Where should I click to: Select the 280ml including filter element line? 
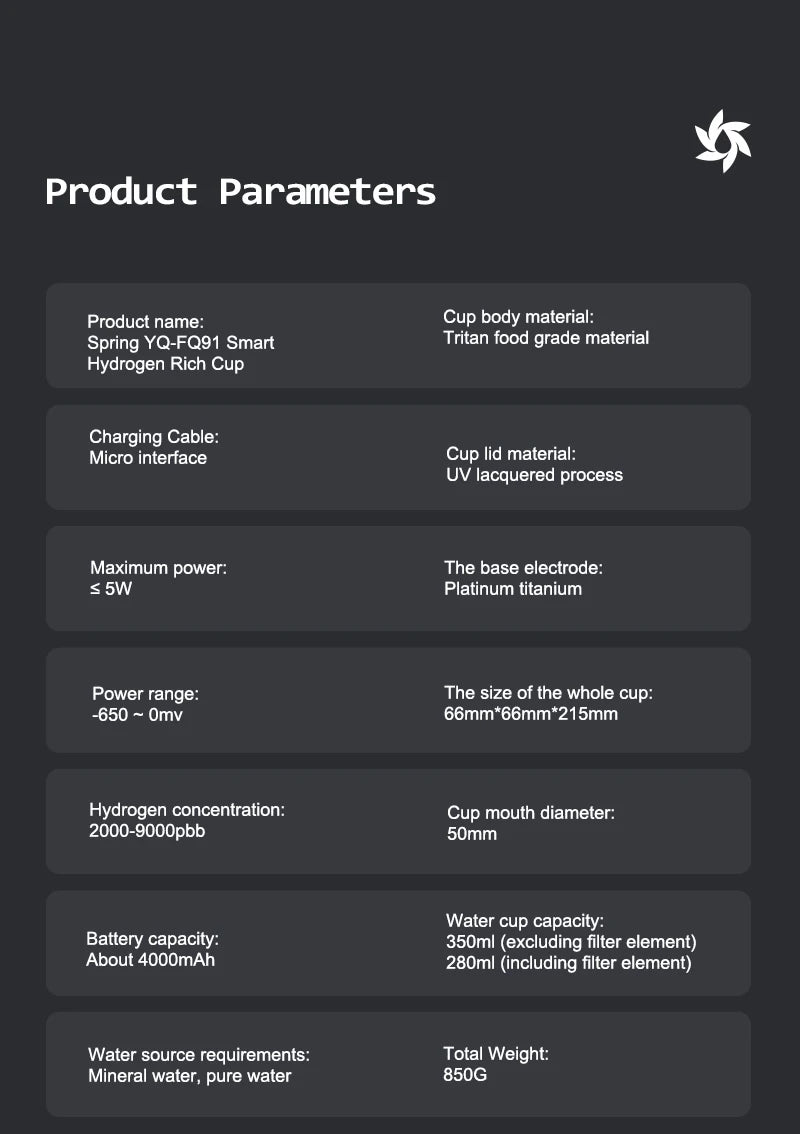coord(568,963)
